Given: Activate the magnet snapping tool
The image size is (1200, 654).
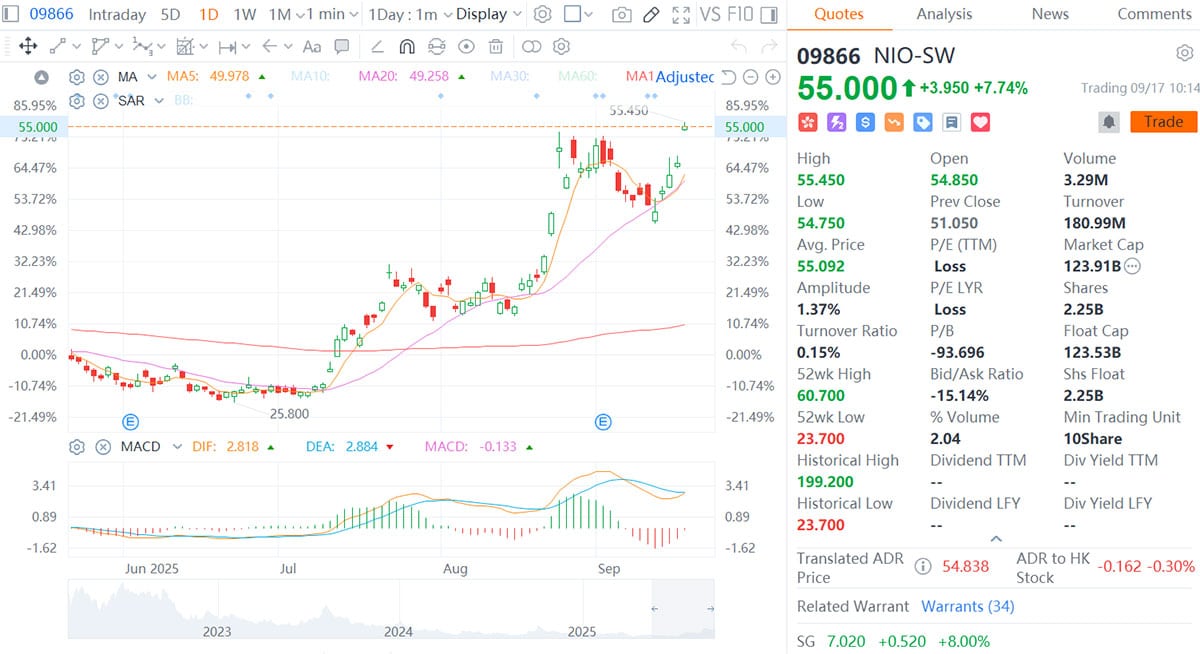Looking at the screenshot, I should pos(407,46).
